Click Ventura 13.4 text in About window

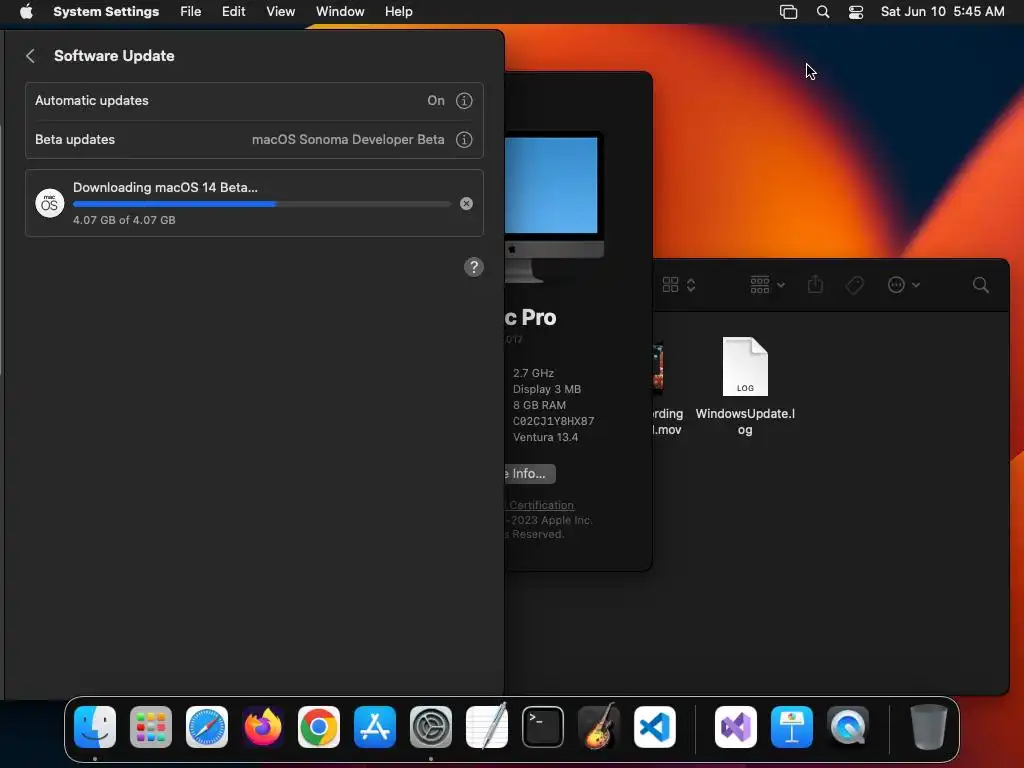pyautogui.click(x=545, y=437)
